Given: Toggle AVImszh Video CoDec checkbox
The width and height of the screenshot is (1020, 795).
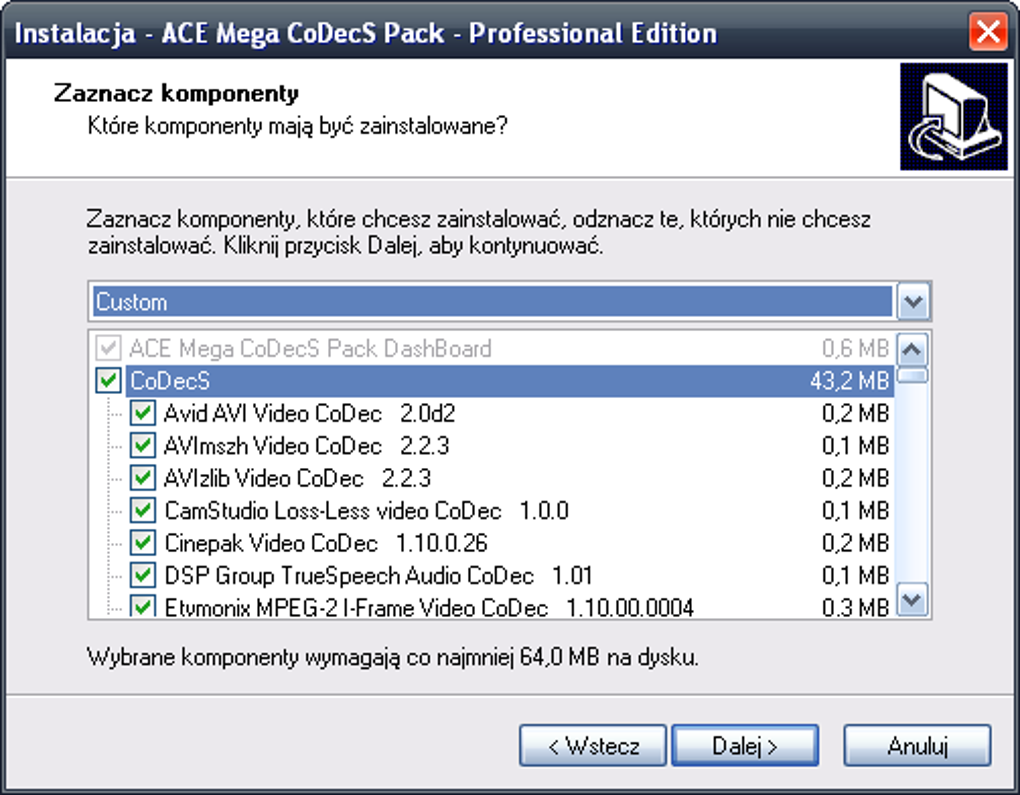Looking at the screenshot, I should tap(144, 445).
